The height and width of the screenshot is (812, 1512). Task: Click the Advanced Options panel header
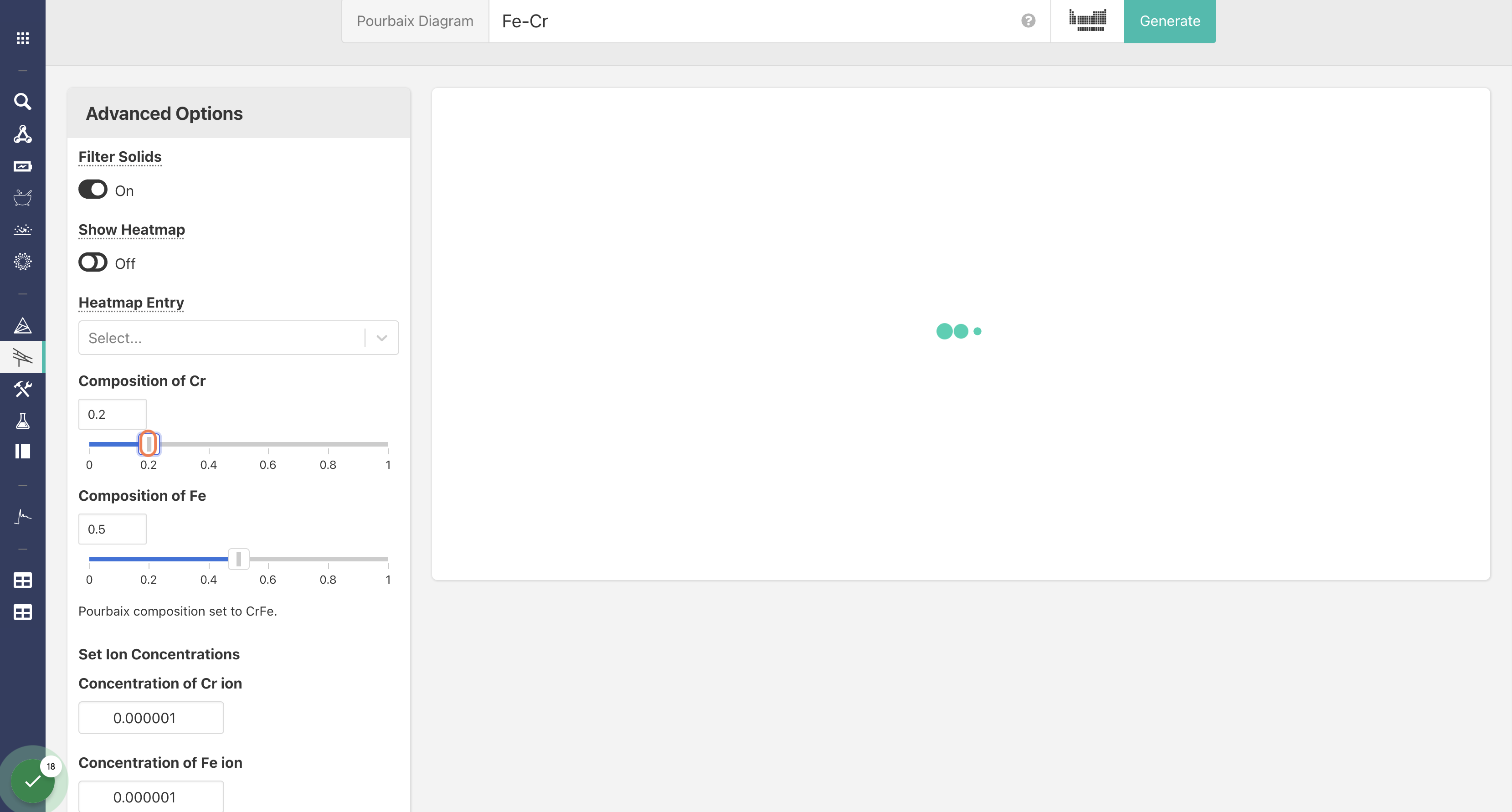tap(238, 113)
